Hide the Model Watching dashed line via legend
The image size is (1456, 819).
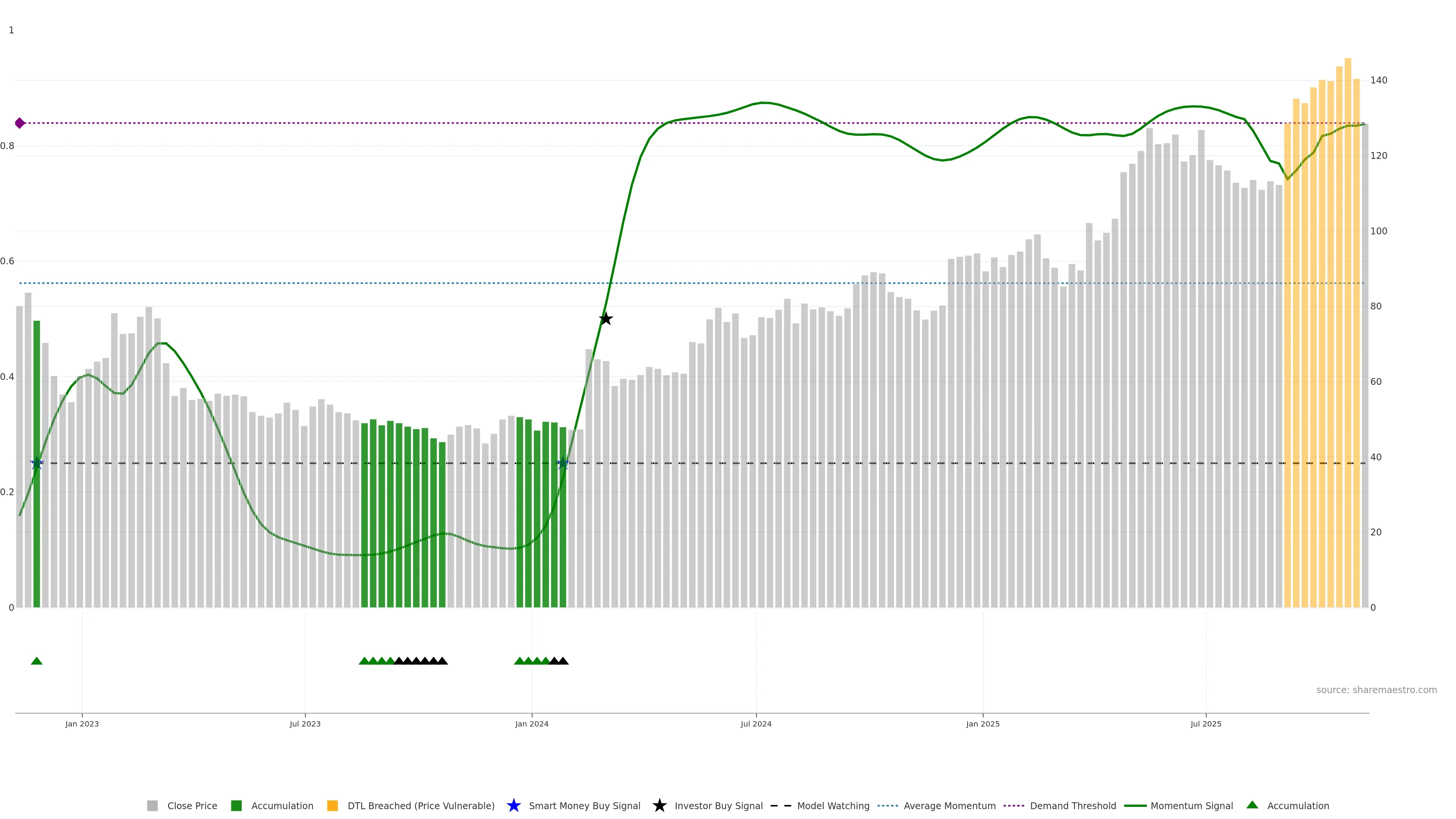pyautogui.click(x=833, y=806)
